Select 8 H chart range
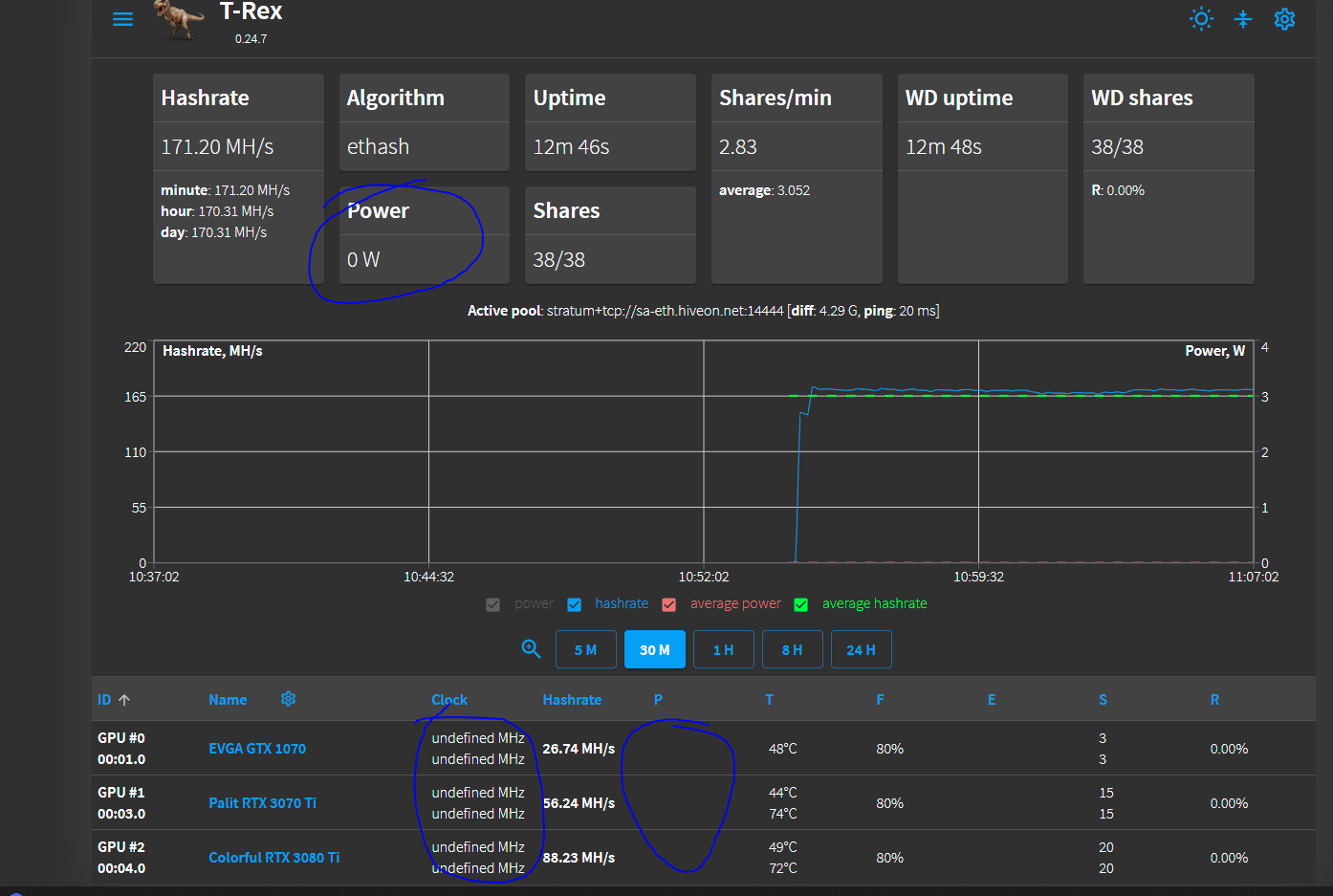Image resolution: width=1333 pixels, height=896 pixels. (x=792, y=649)
